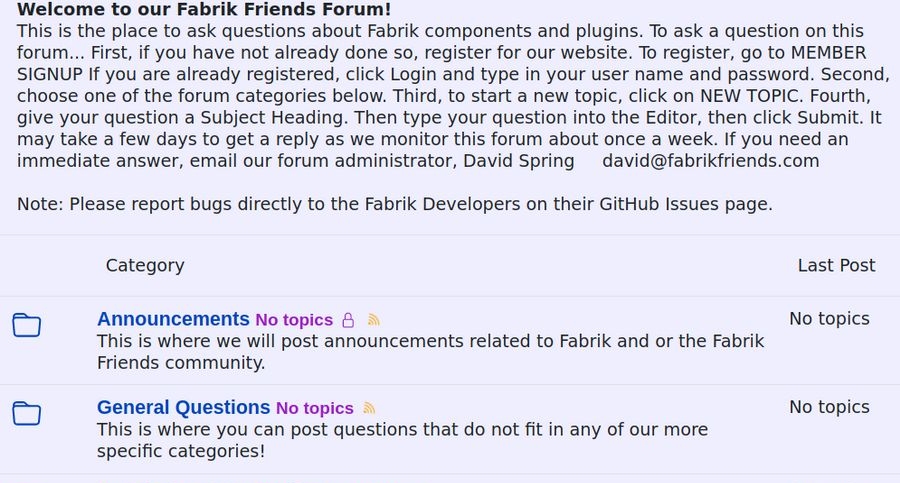Click the david@fabrikfriends.com email address

[x=710, y=161]
